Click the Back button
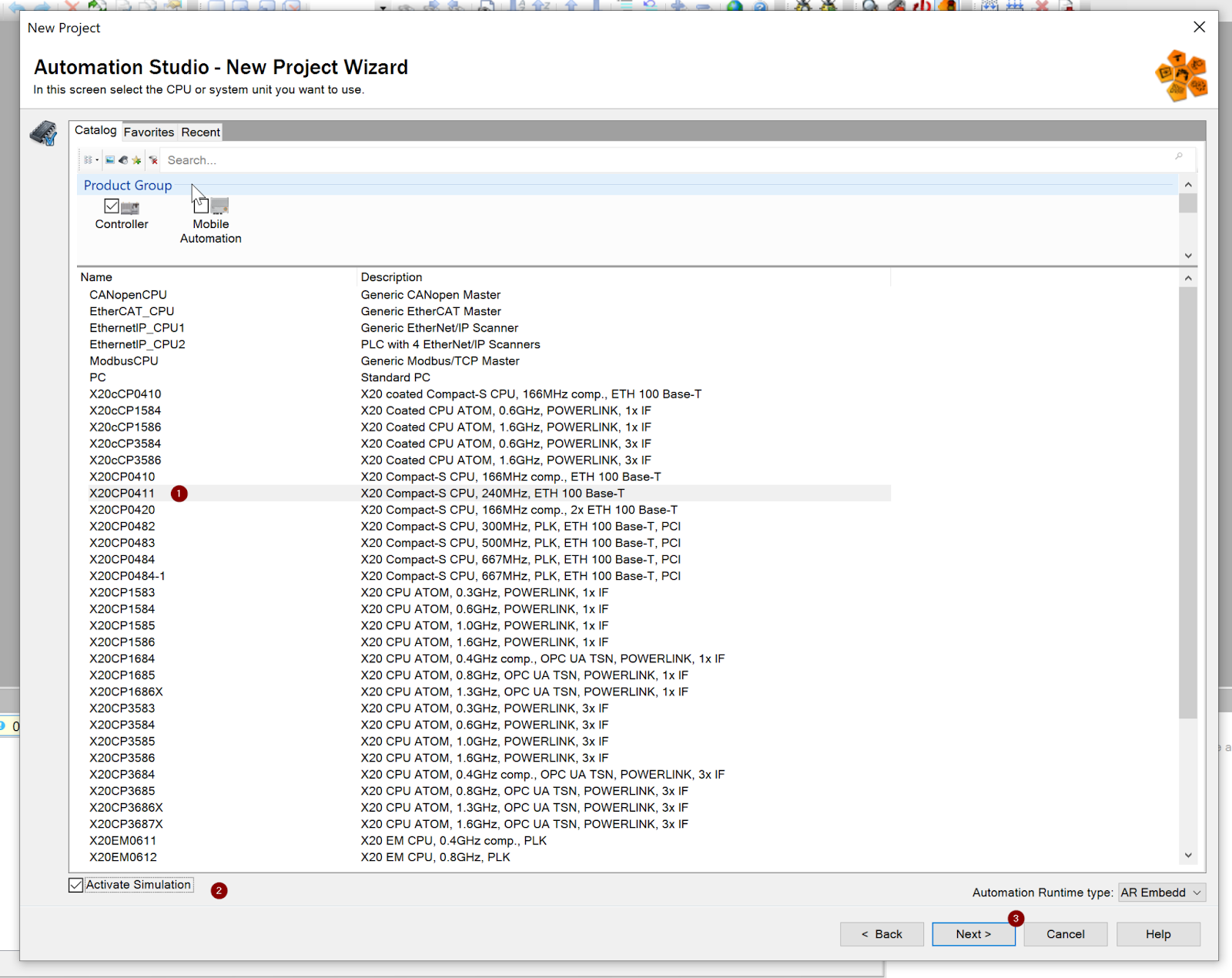The image size is (1232, 978). click(882, 934)
